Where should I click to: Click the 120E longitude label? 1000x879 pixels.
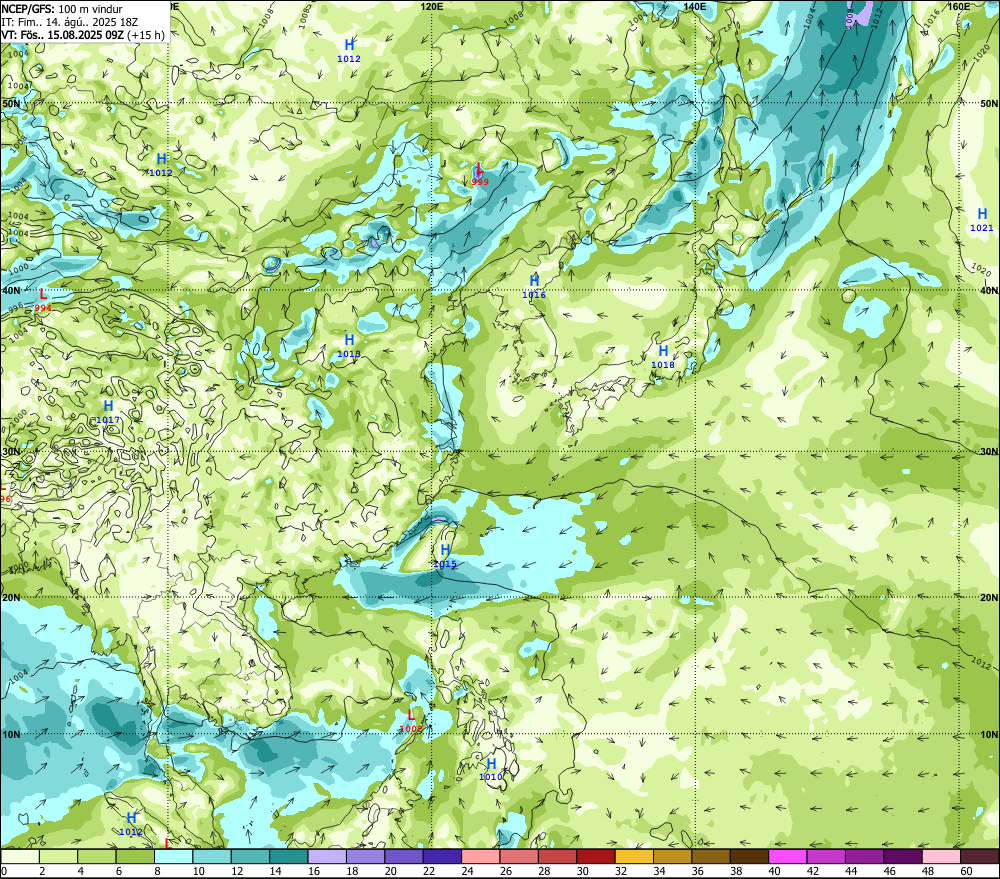coord(432,6)
